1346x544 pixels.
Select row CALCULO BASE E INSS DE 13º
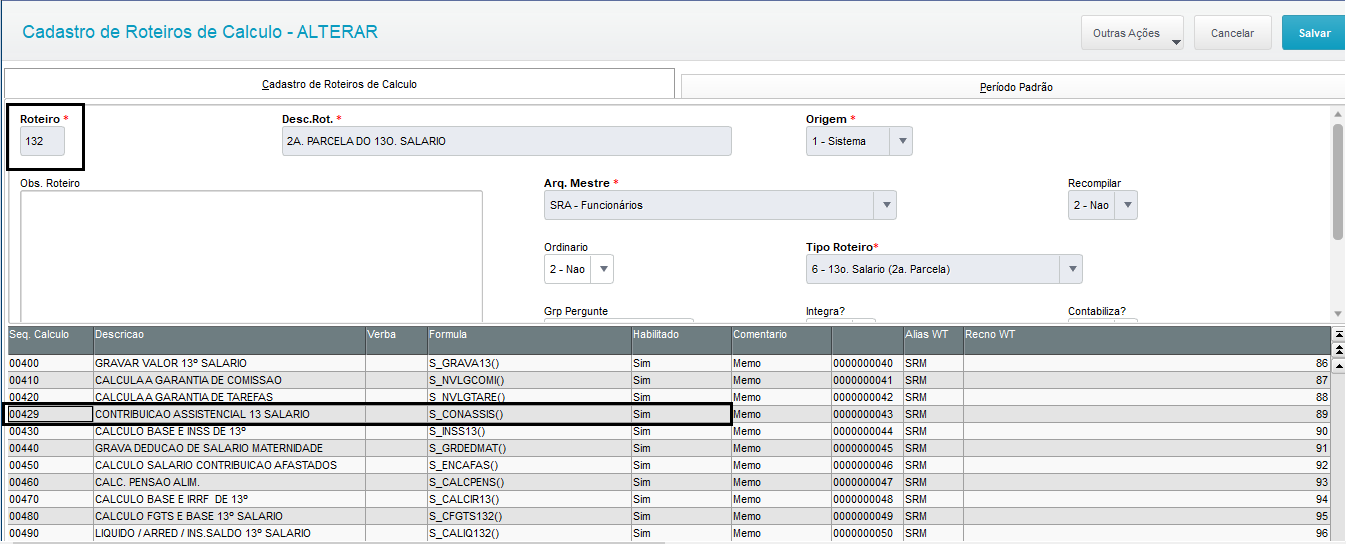[668, 431]
